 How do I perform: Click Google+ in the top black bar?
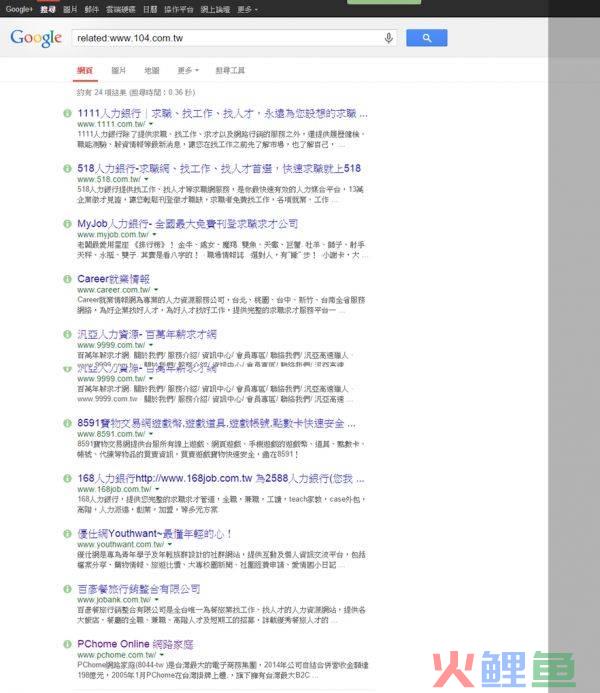pyautogui.click(x=19, y=9)
